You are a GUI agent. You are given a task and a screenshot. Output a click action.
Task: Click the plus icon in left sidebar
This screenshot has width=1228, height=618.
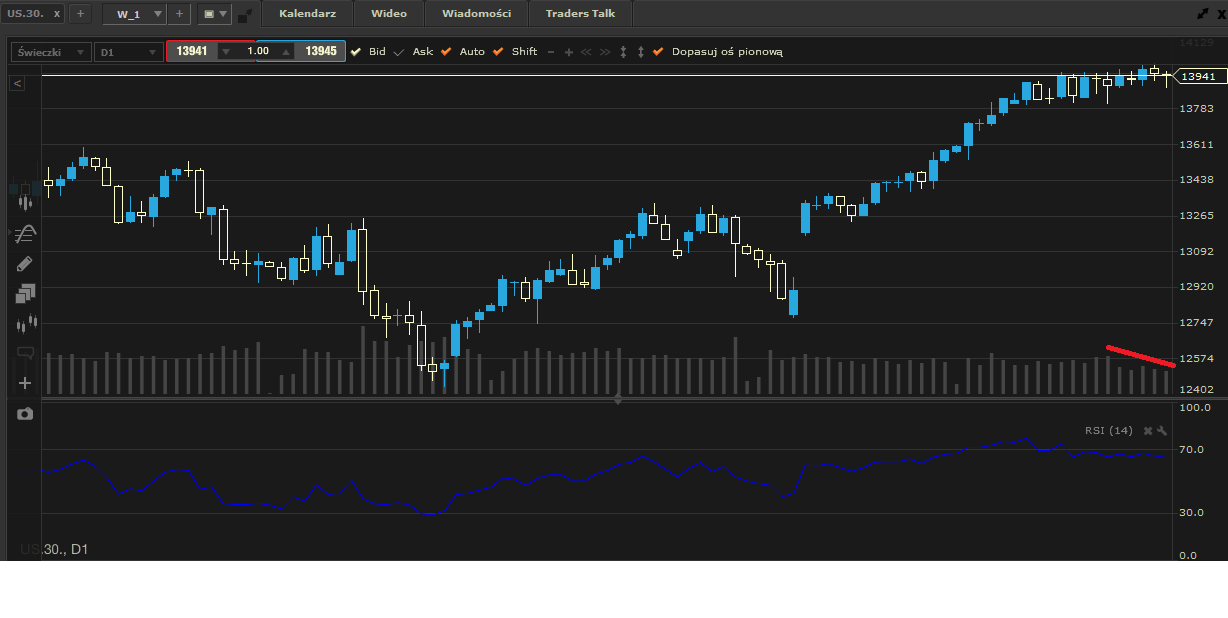click(25, 383)
